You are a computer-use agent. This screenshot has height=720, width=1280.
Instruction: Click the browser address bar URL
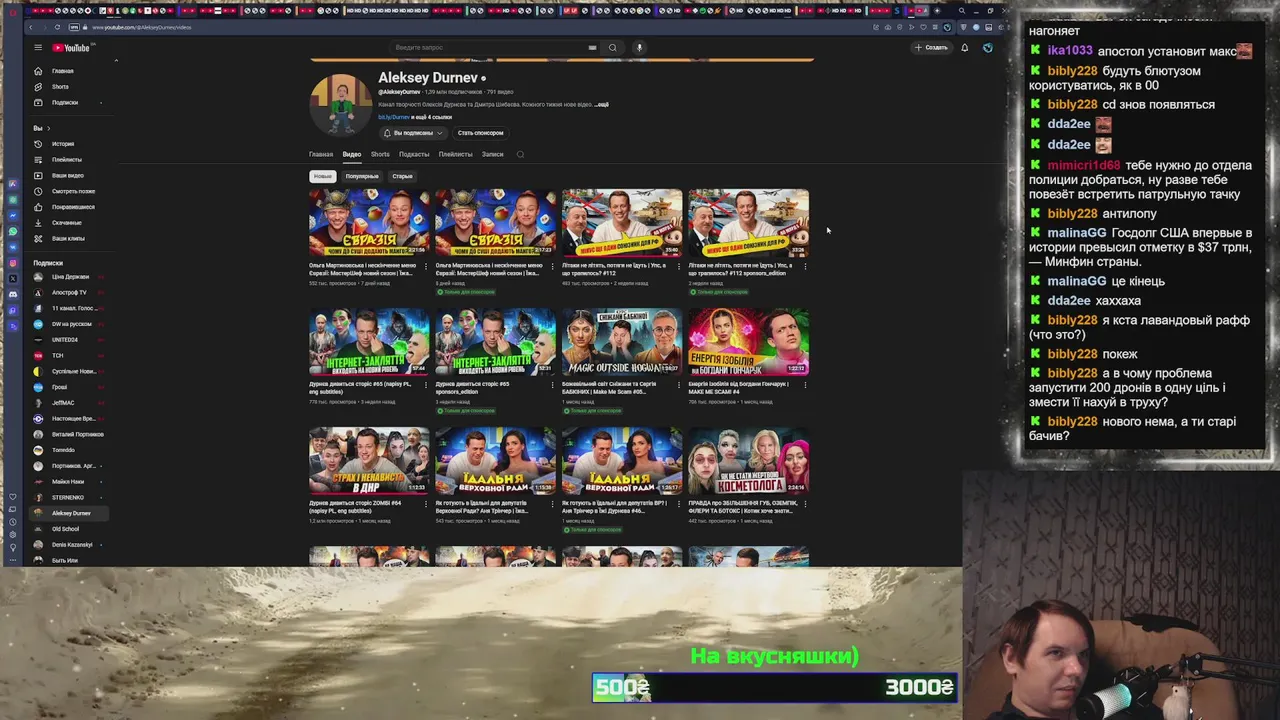142,27
